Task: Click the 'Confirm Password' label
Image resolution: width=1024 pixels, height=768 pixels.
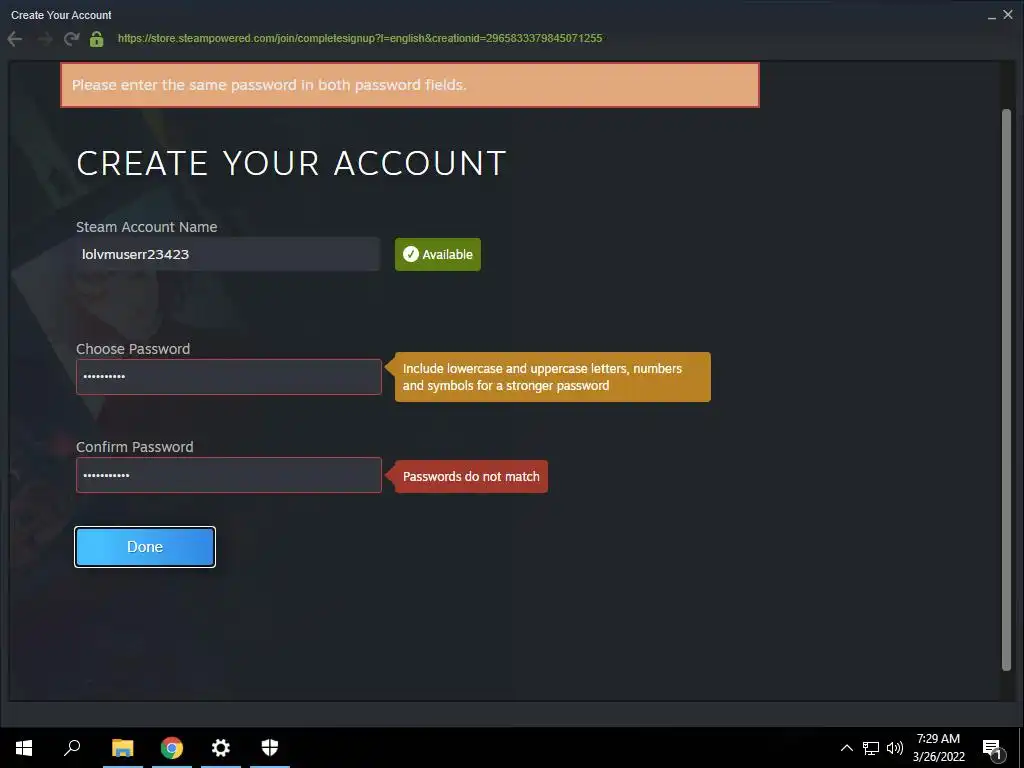Action: pos(135,447)
